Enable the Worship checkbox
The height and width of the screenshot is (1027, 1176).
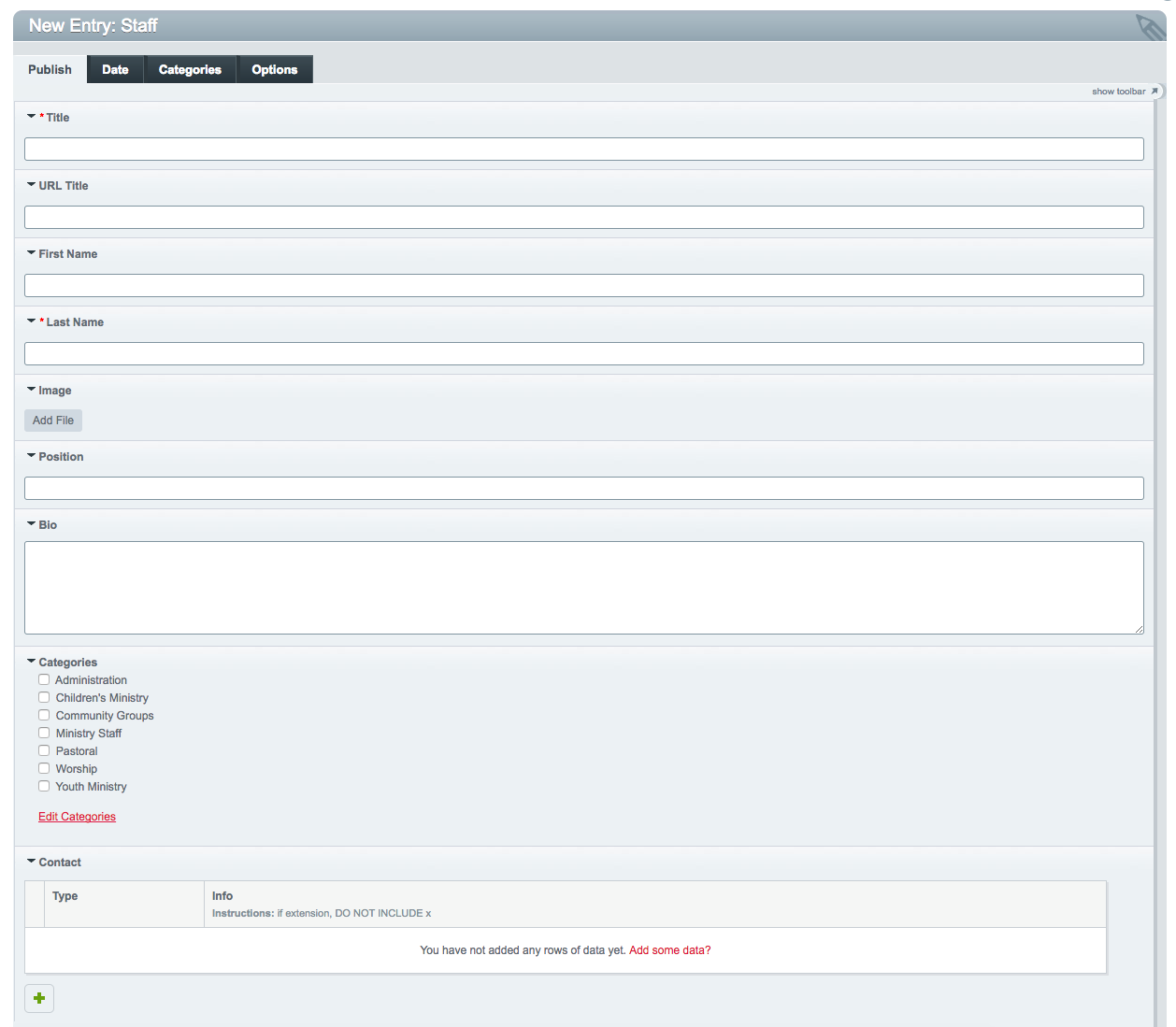(43, 767)
